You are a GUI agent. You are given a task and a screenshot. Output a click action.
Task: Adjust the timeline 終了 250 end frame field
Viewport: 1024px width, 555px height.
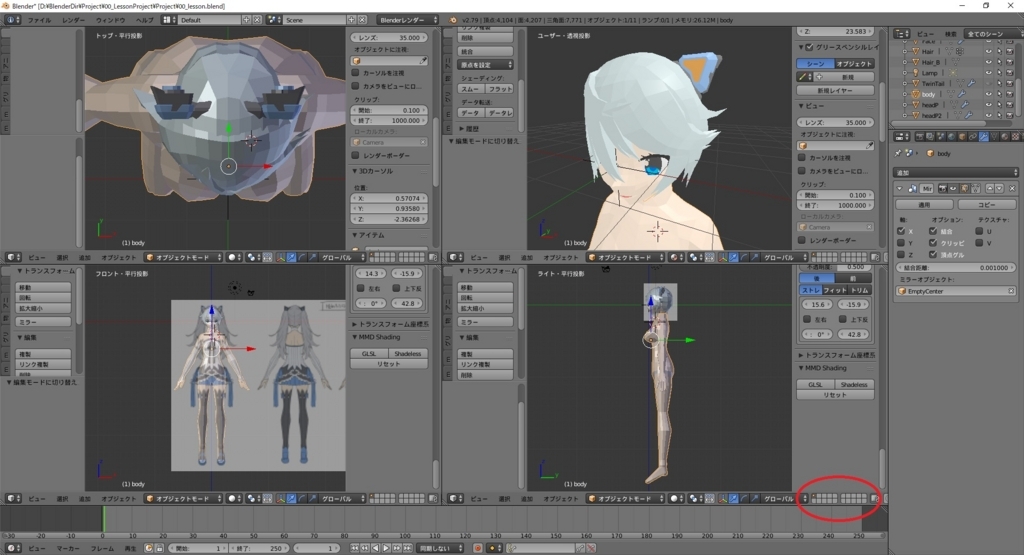point(259,548)
